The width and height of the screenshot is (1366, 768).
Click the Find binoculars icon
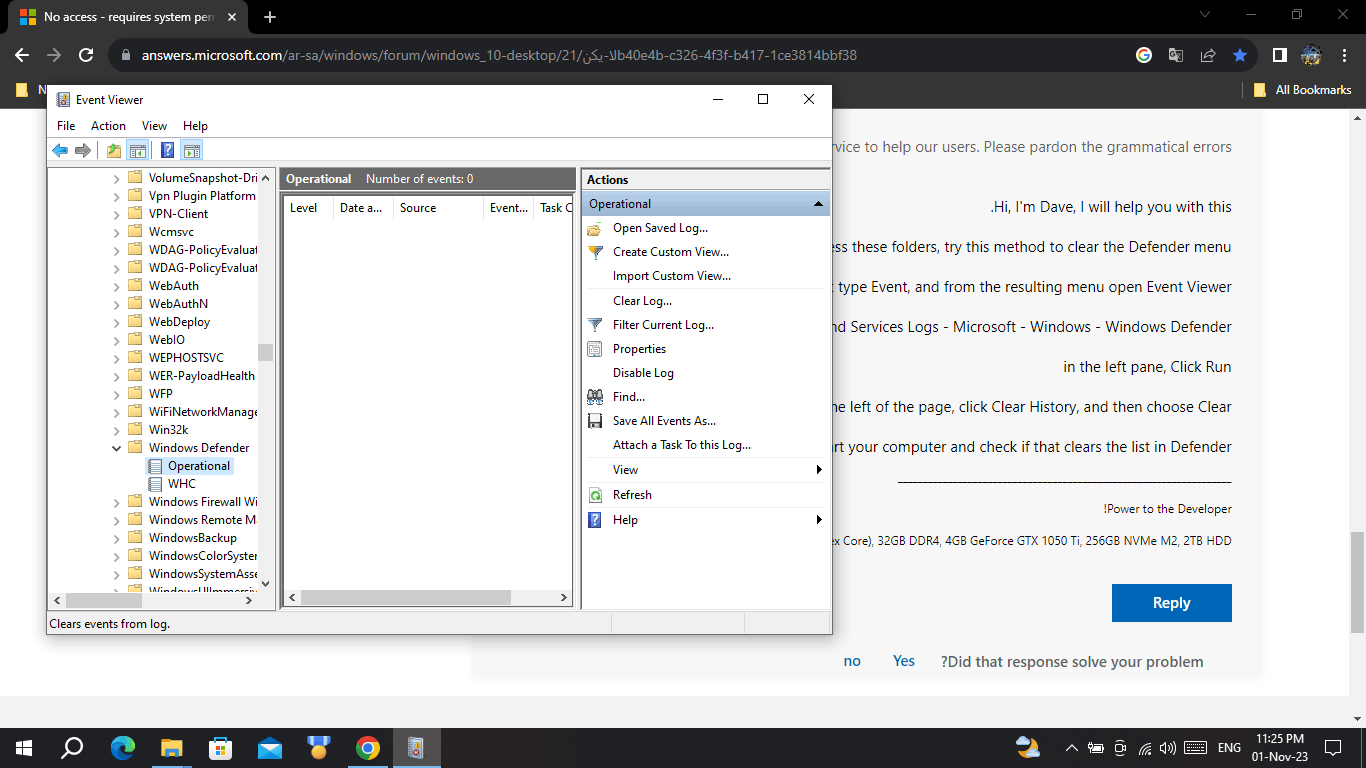(595, 397)
